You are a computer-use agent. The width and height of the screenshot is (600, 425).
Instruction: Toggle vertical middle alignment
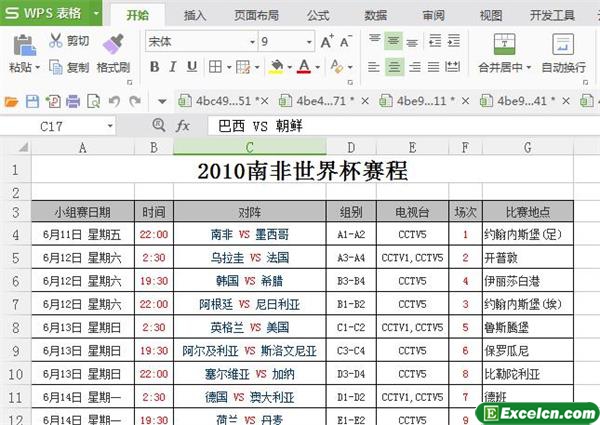[393, 41]
